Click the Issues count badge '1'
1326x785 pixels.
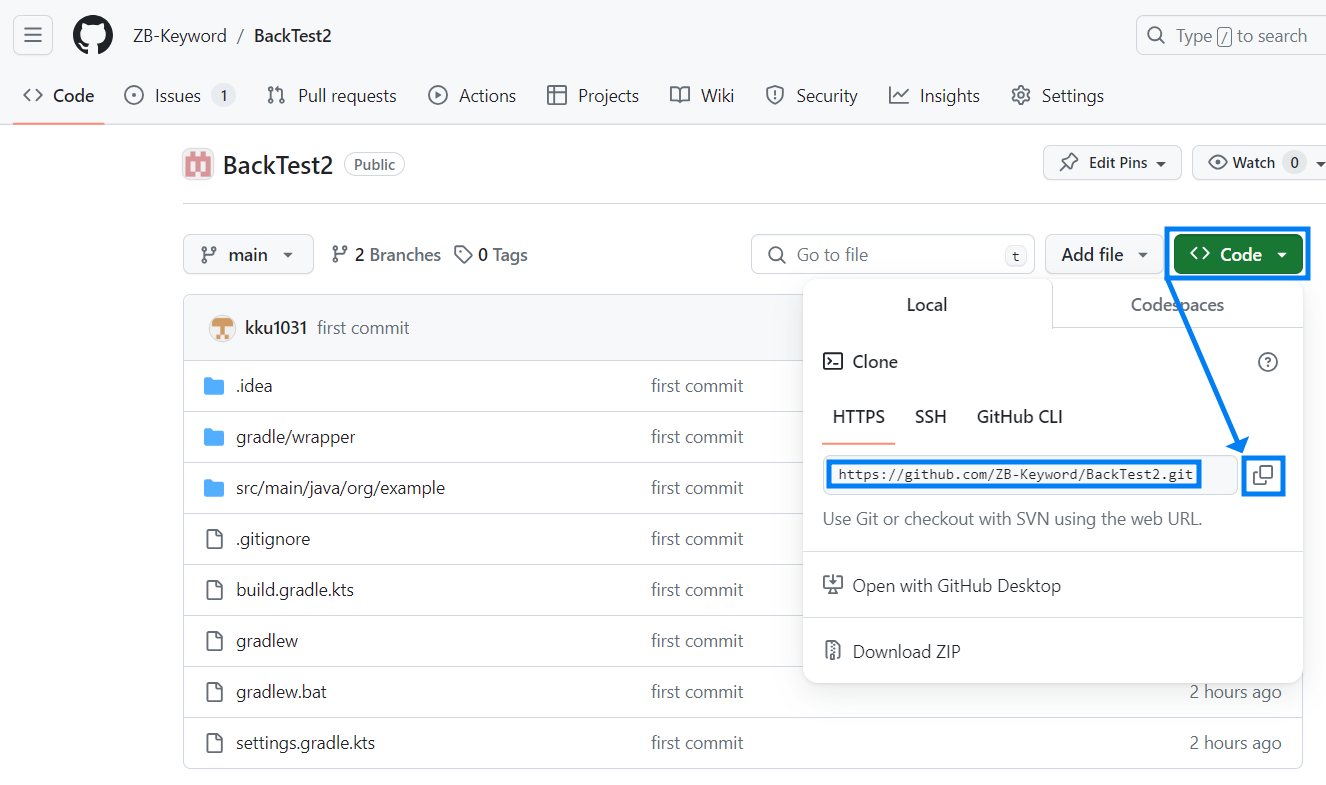coord(223,96)
